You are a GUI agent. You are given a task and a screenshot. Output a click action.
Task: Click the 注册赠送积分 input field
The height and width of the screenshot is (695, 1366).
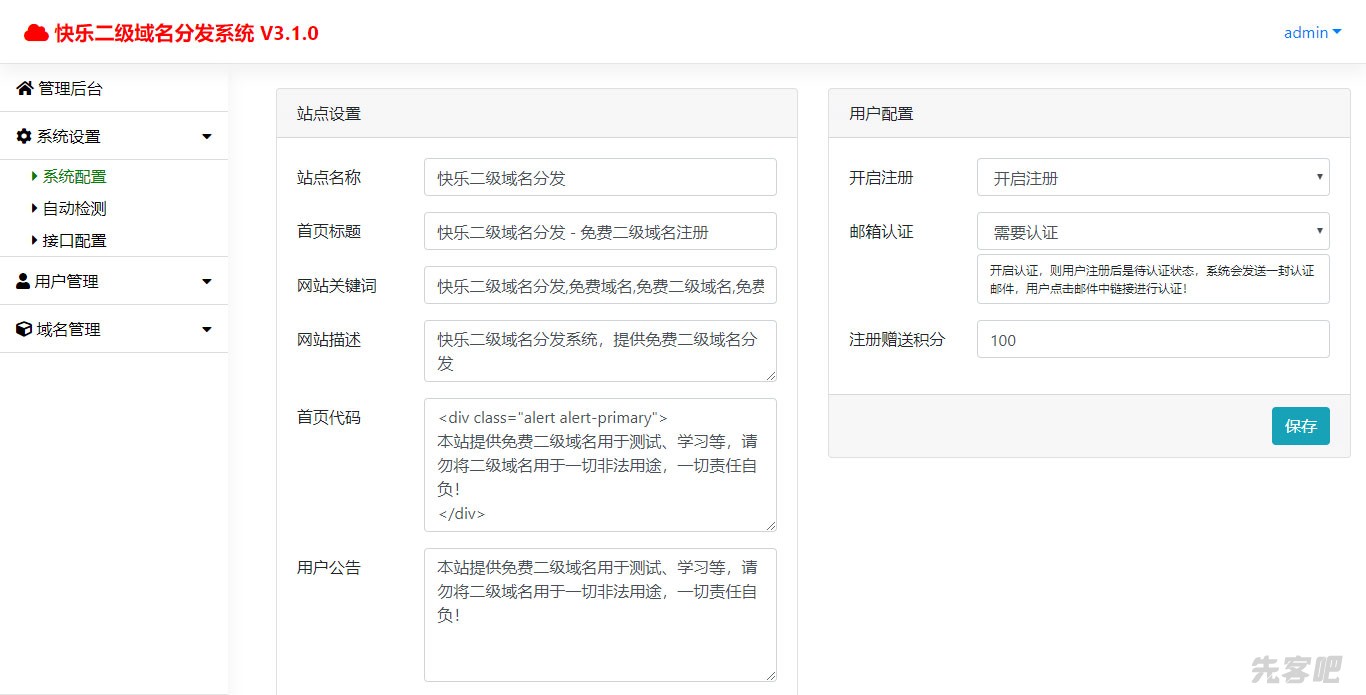point(1152,340)
